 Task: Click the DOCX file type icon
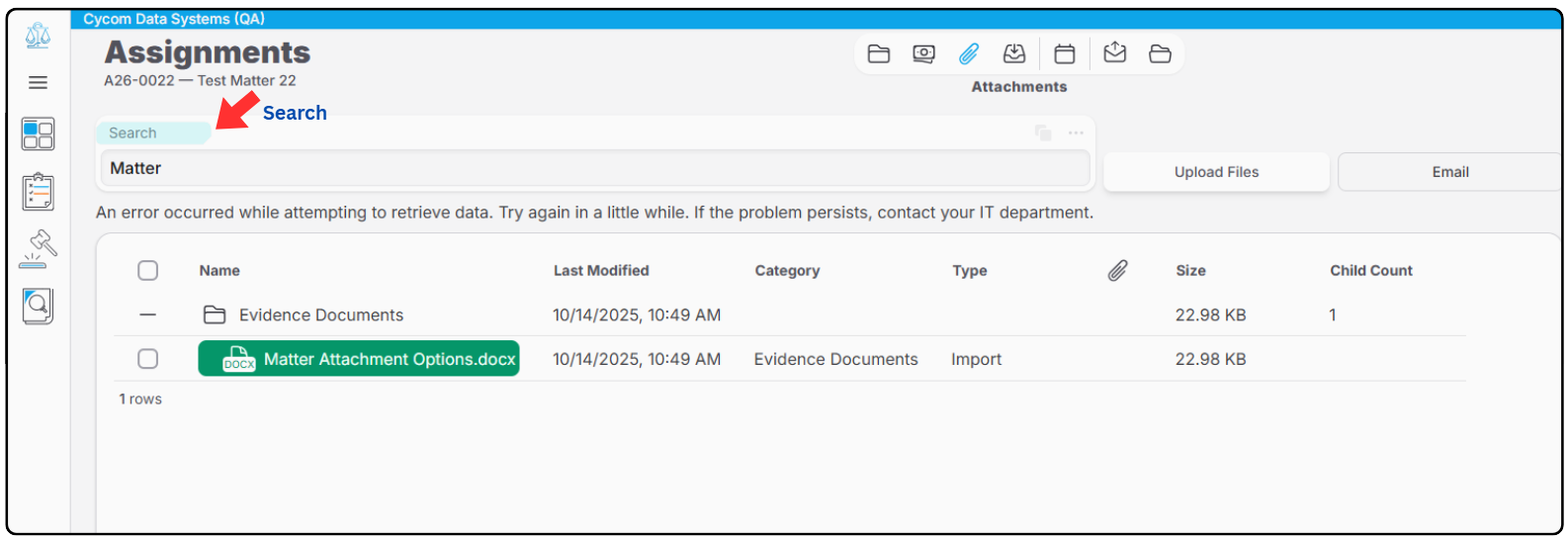238,358
